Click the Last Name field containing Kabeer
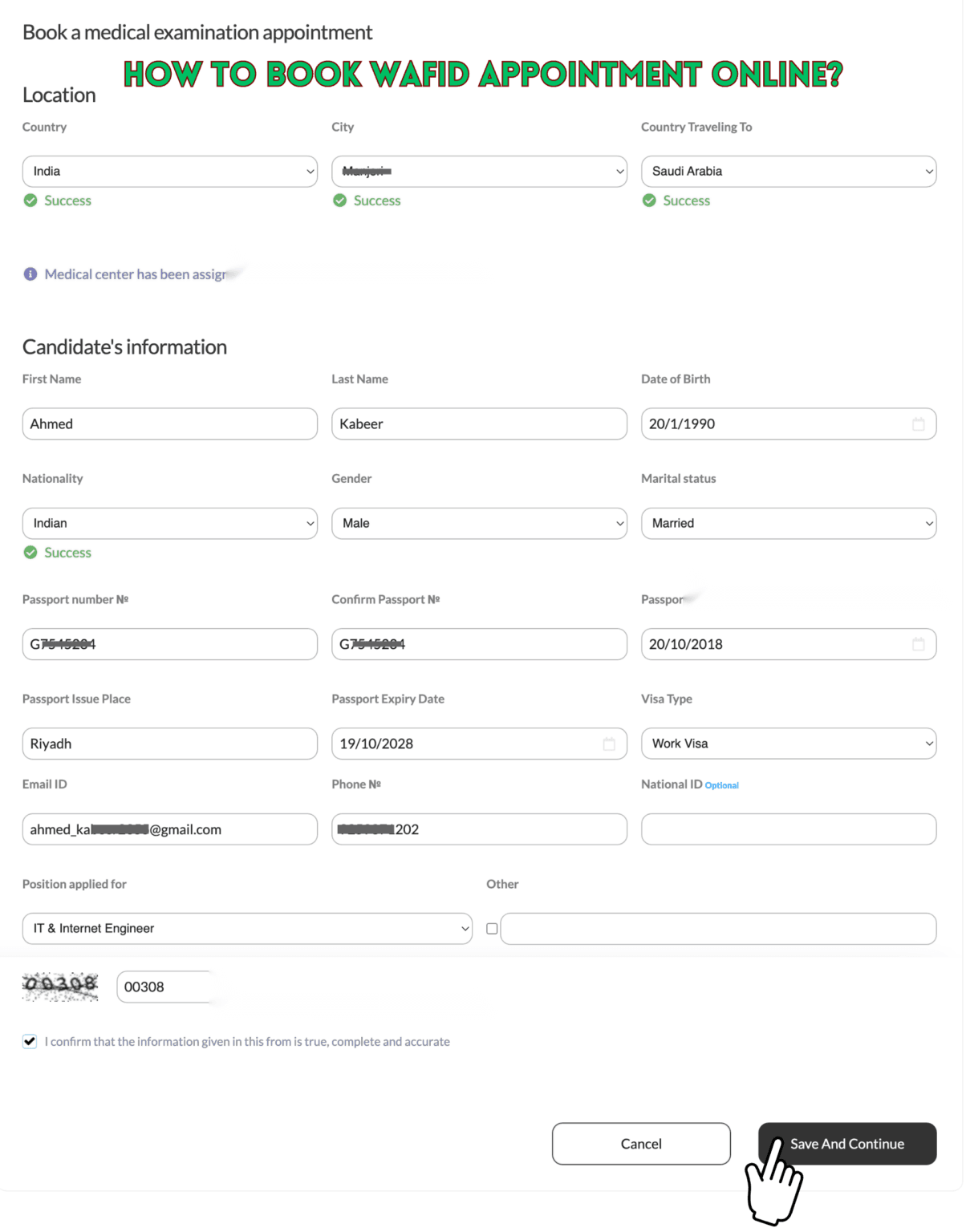 point(479,423)
